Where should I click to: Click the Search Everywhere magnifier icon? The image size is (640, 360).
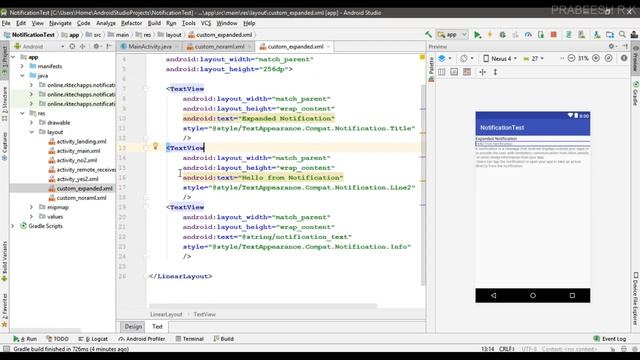[622, 35]
